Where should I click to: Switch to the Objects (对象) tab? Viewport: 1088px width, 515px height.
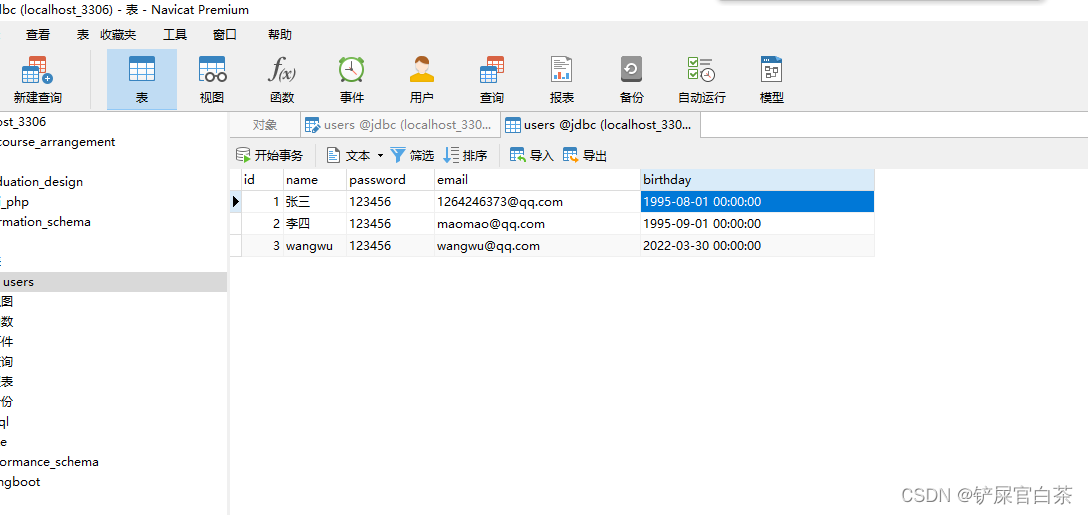click(264, 125)
